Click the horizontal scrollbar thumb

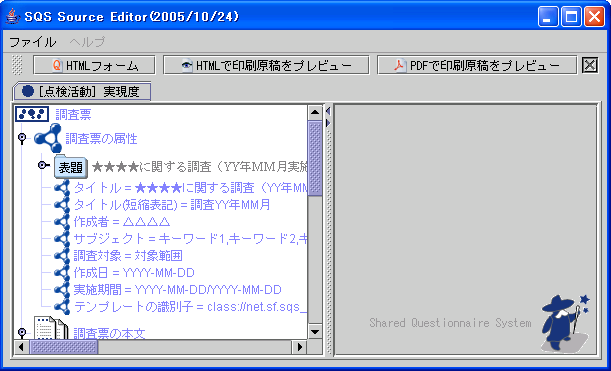pos(64,347)
